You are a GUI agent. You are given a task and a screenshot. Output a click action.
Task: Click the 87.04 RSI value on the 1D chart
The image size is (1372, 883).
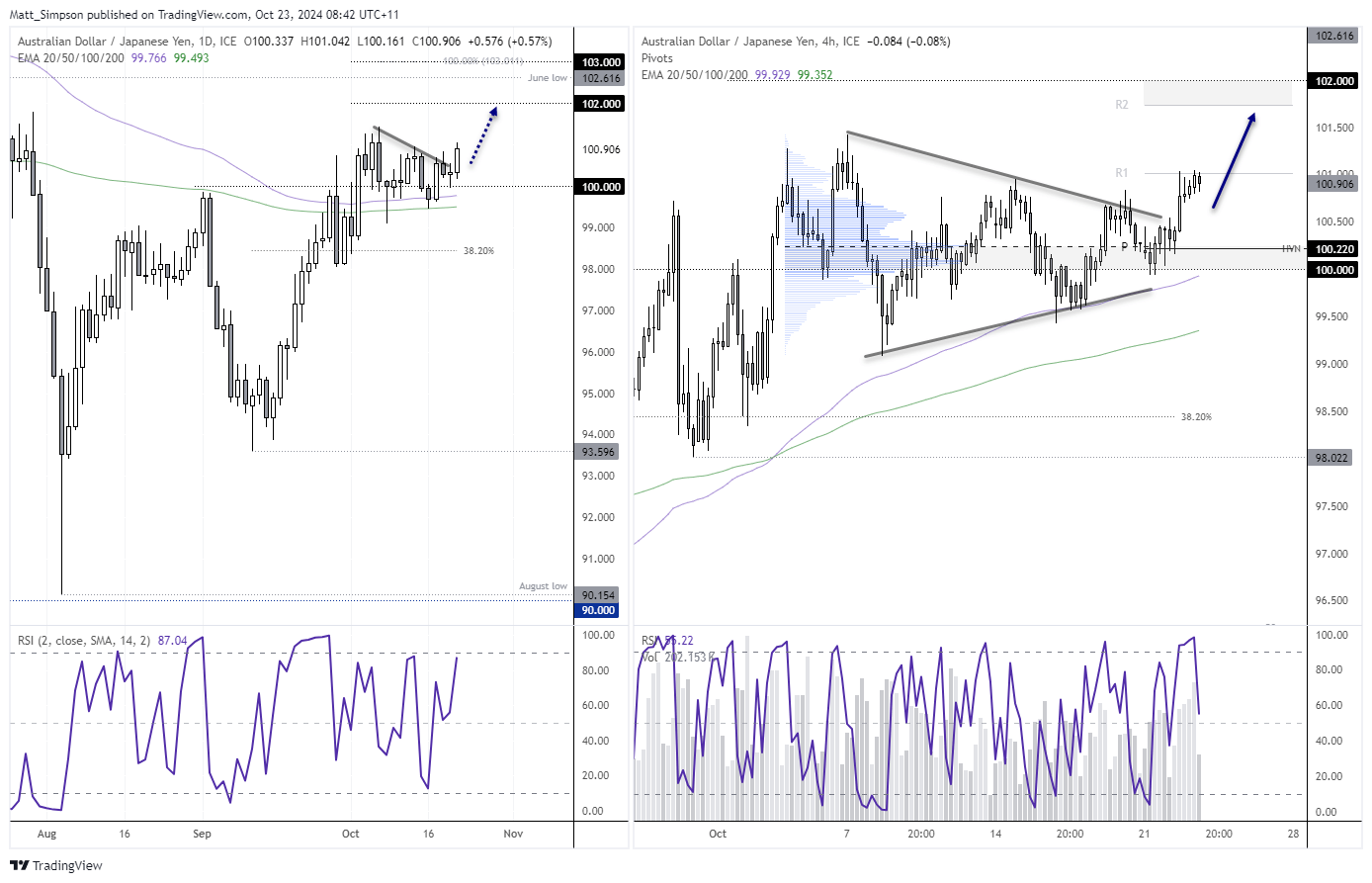click(x=173, y=641)
